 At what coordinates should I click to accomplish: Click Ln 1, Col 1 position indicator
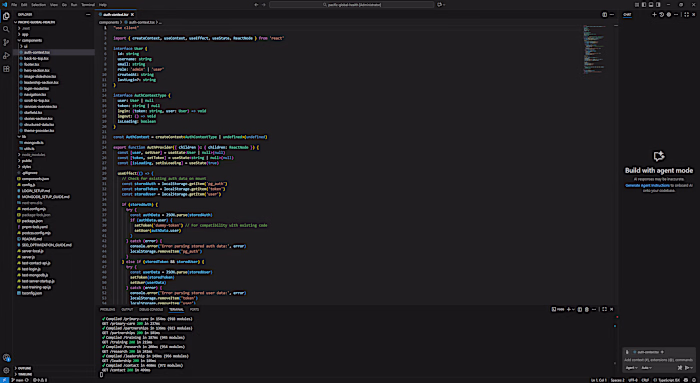599,380
